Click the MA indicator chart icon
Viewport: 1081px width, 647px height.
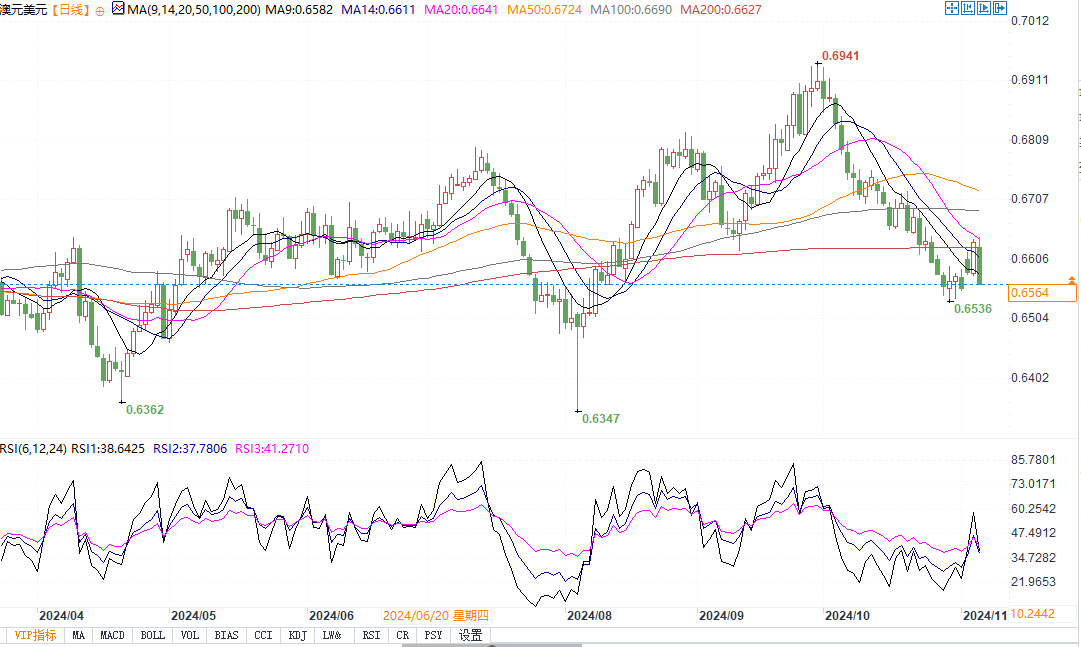pos(118,9)
